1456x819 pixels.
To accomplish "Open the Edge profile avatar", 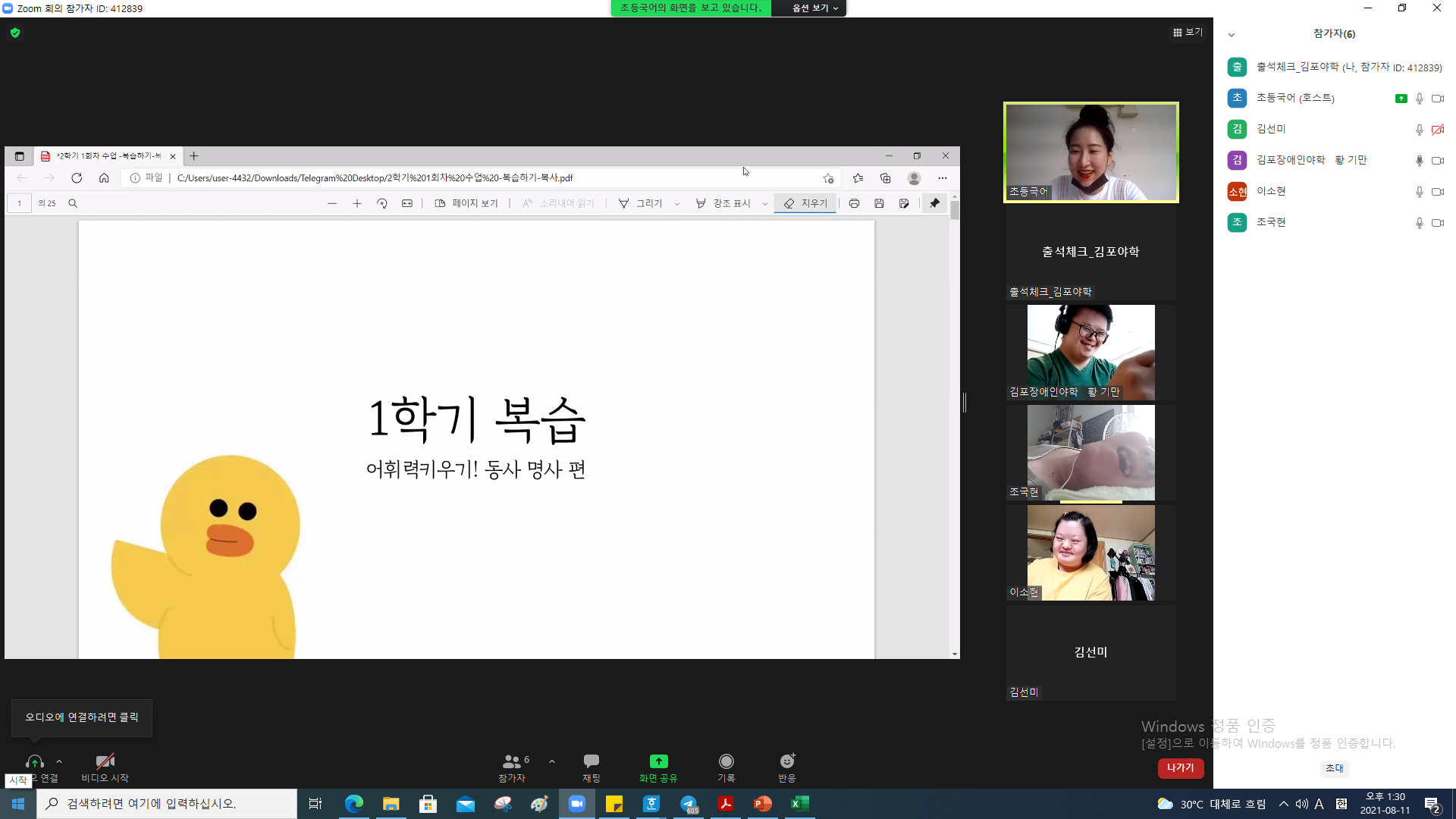I will tap(914, 178).
